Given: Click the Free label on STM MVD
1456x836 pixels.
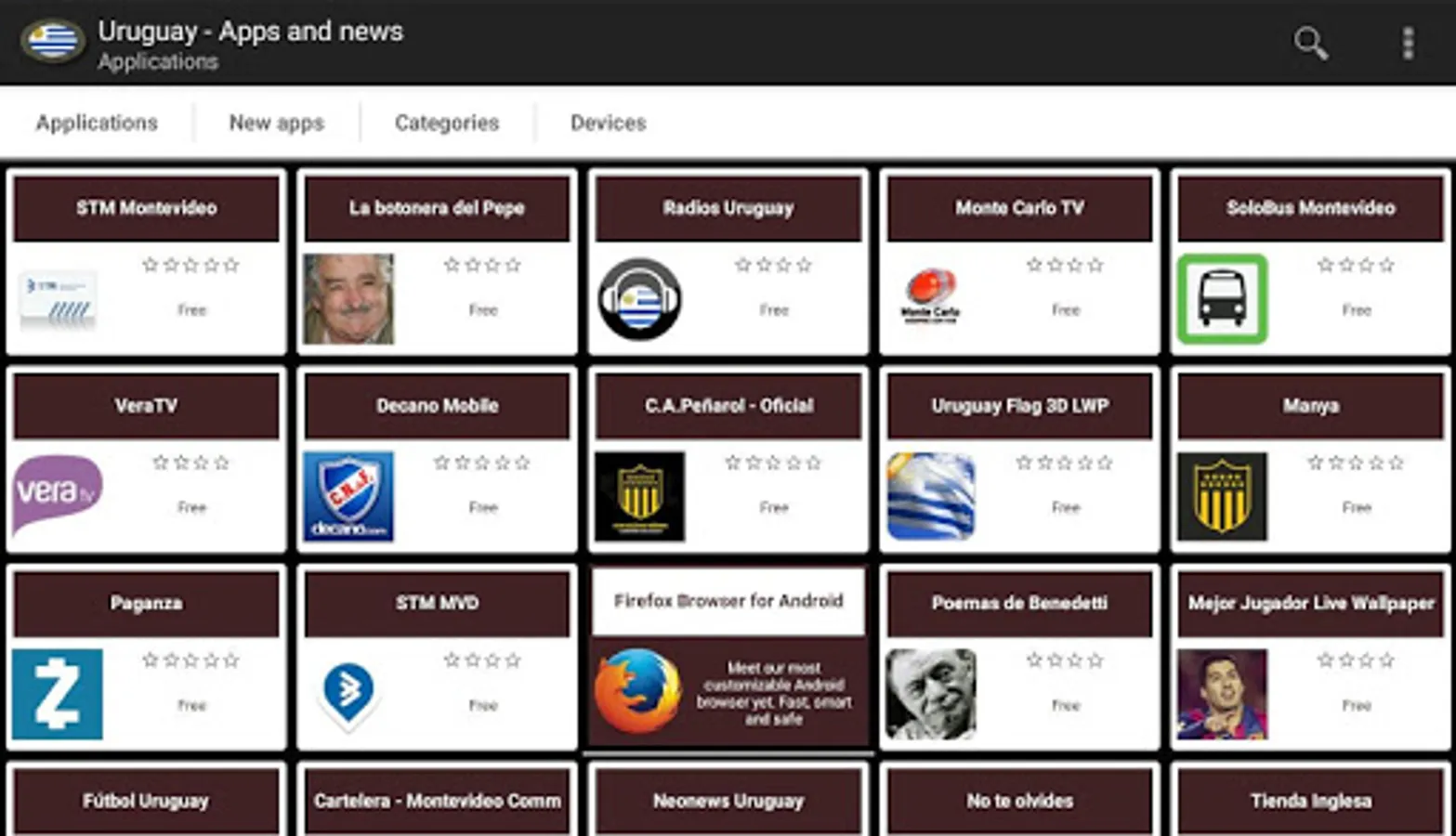Looking at the screenshot, I should 483,706.
